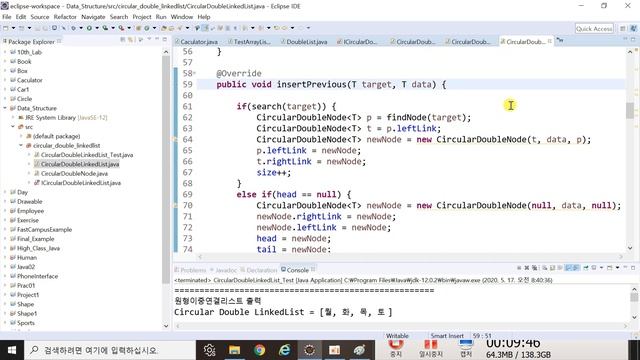Open the Java perspective icon near Quick Access
Screen dimensions: 640x360
click(633, 28)
